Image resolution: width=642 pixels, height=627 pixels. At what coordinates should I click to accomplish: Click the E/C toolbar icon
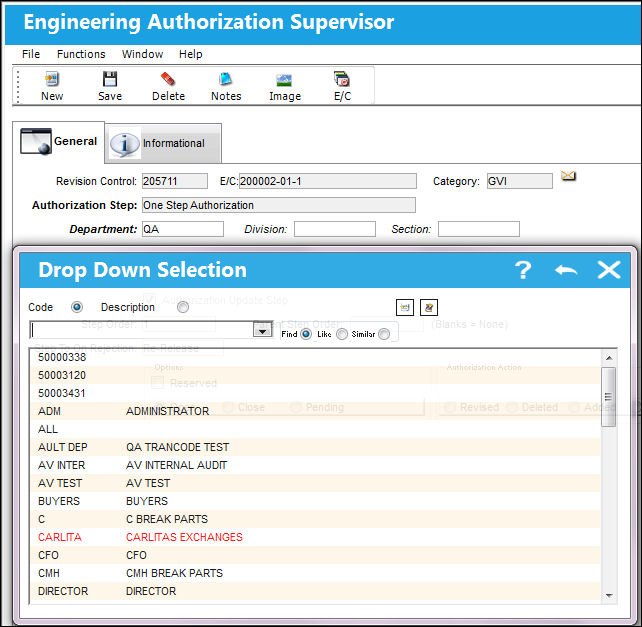point(342,79)
